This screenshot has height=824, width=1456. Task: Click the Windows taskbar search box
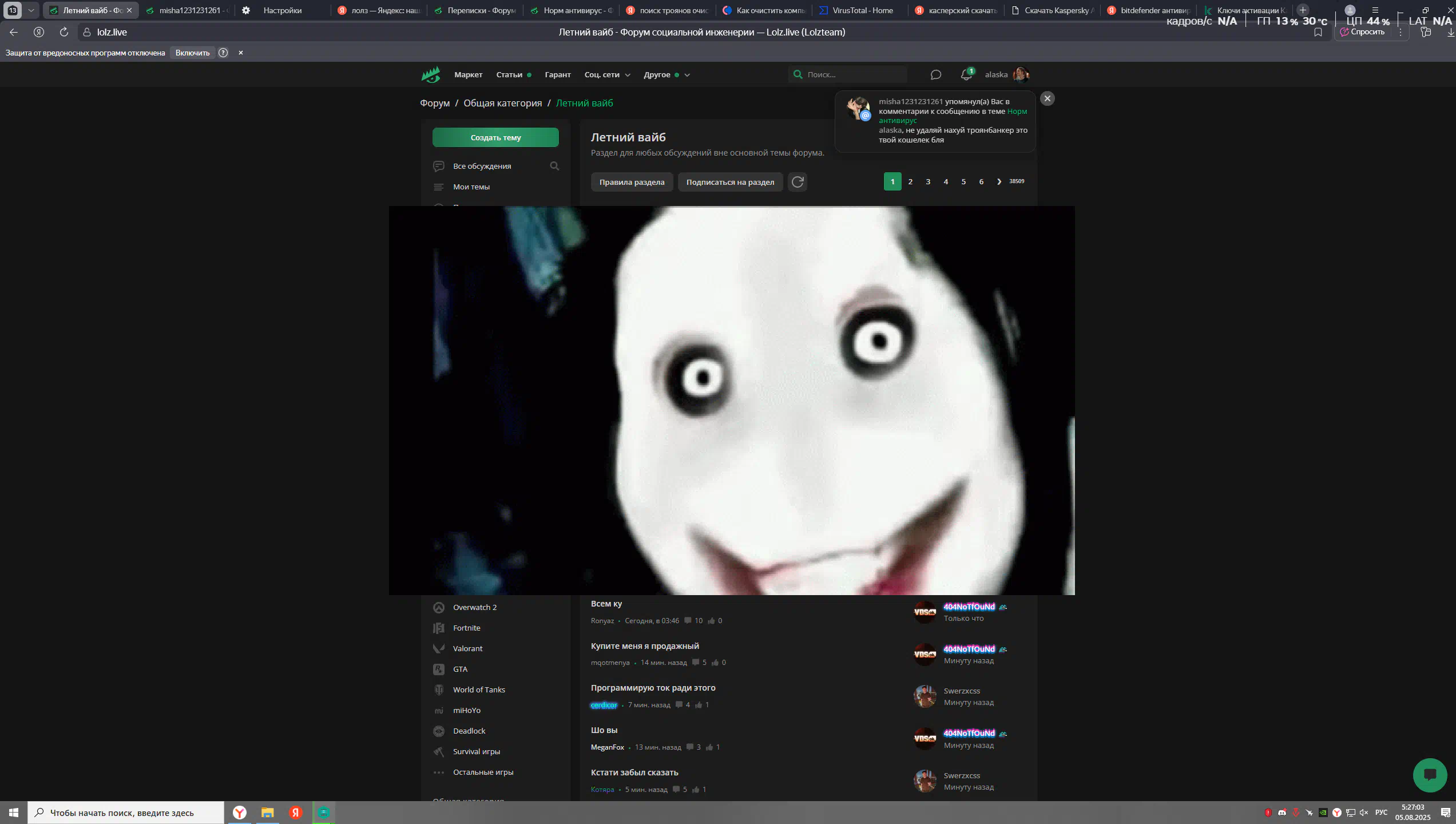point(126,813)
